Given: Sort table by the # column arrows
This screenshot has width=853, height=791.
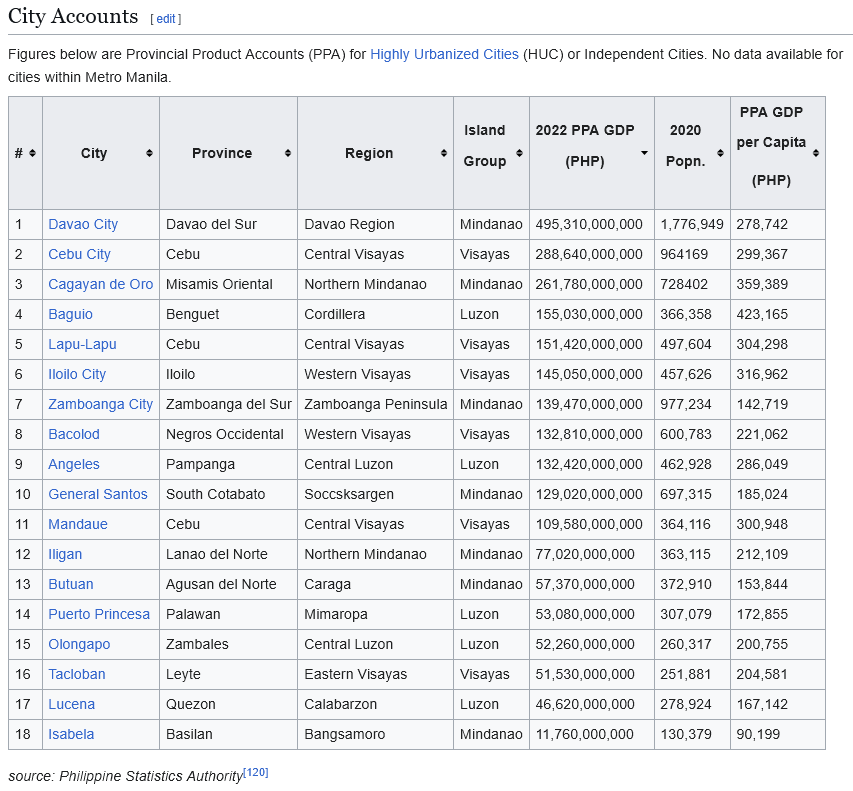Looking at the screenshot, I should click(x=33, y=153).
